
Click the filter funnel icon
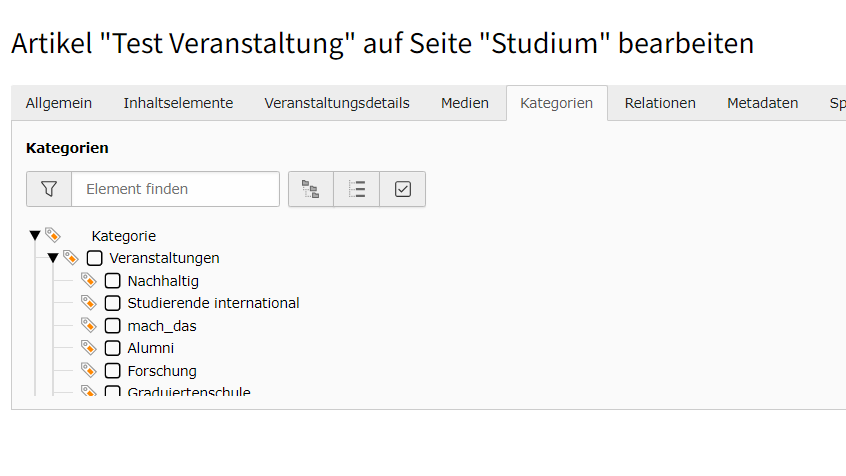click(x=49, y=189)
